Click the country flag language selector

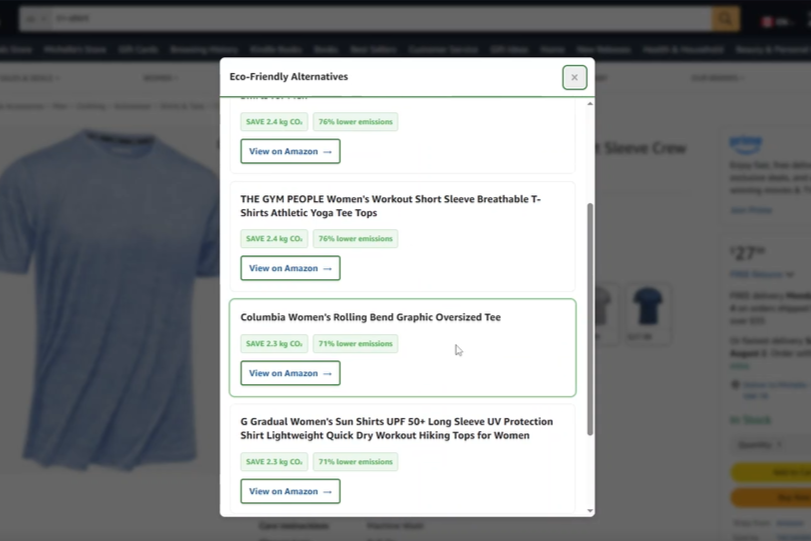click(776, 21)
